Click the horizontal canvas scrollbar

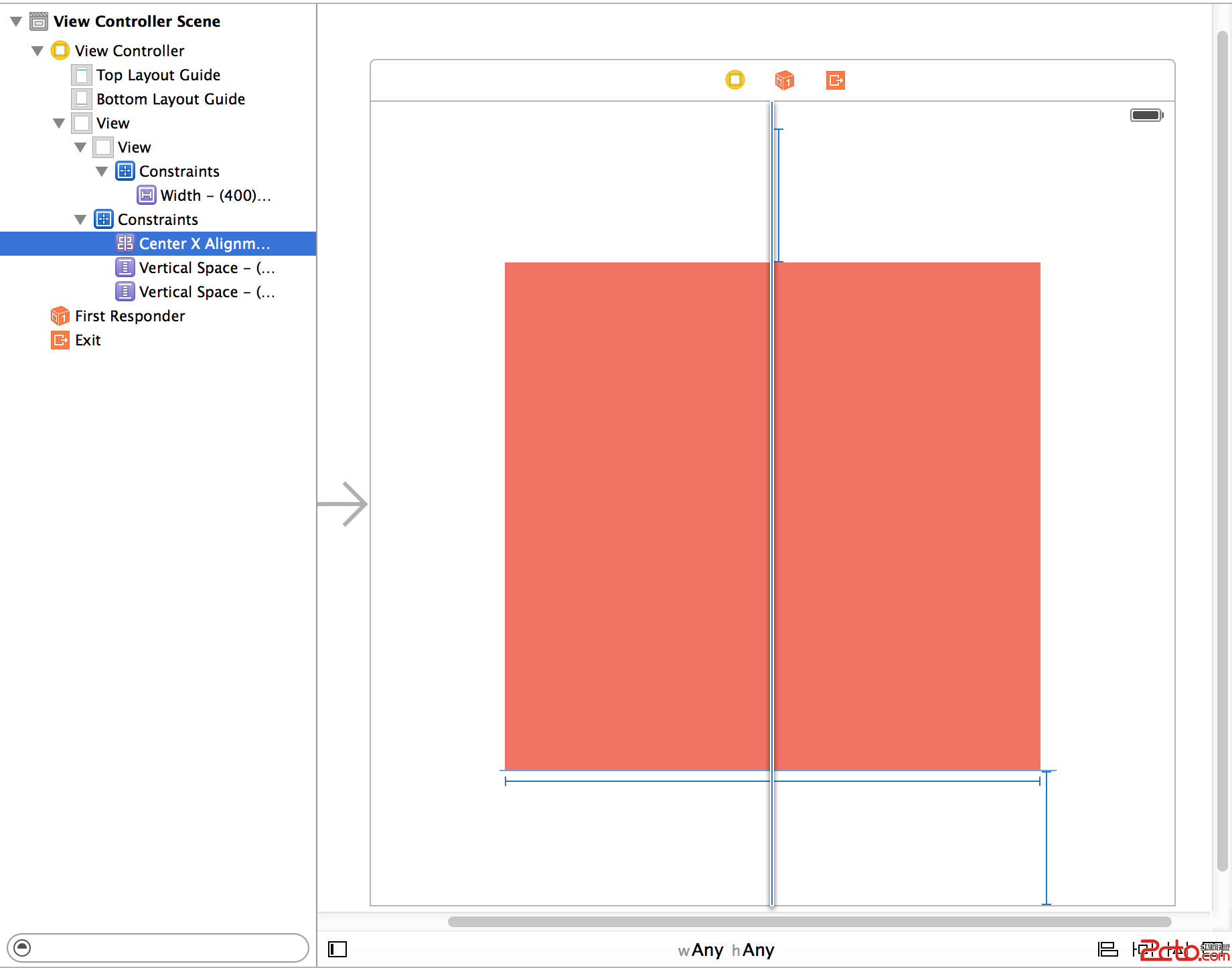point(809,922)
